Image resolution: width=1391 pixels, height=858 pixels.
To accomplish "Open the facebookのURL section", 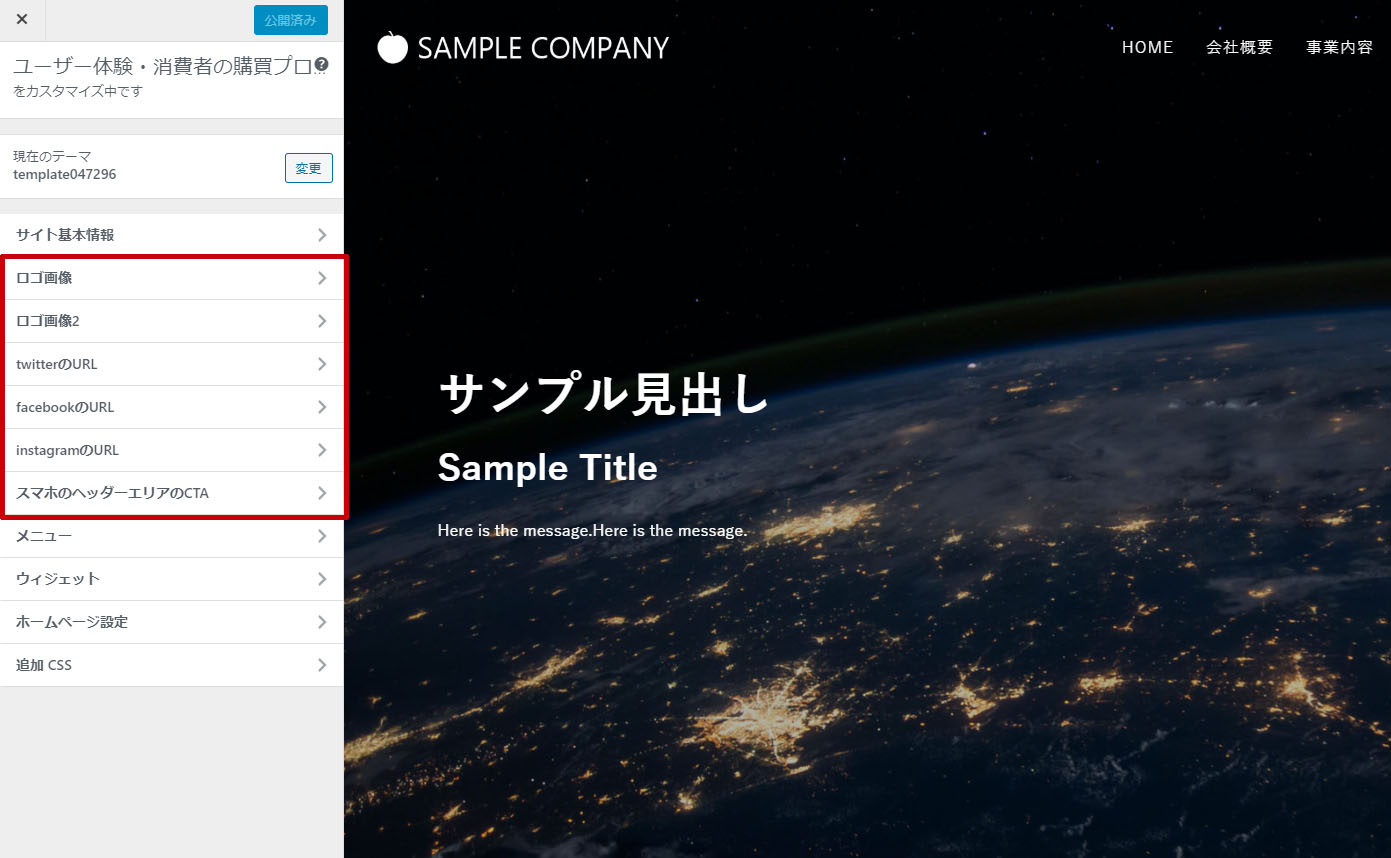I will (172, 407).
